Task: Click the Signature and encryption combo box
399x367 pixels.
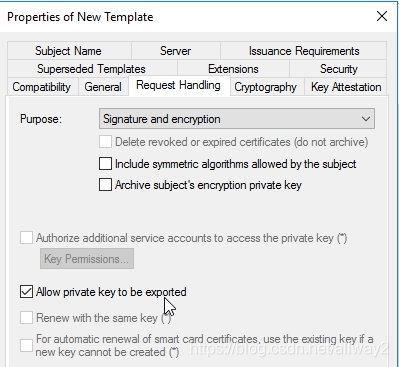Action: pos(237,119)
